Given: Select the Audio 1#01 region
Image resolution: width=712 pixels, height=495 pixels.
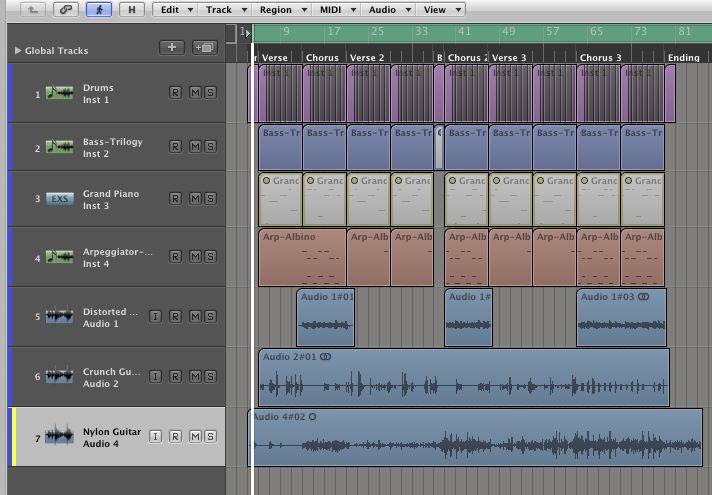Looking at the screenshot, I should point(326,317).
